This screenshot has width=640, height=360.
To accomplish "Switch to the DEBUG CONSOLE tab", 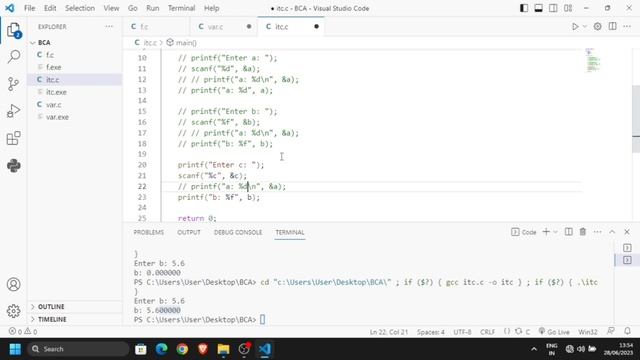I will 238,232.
